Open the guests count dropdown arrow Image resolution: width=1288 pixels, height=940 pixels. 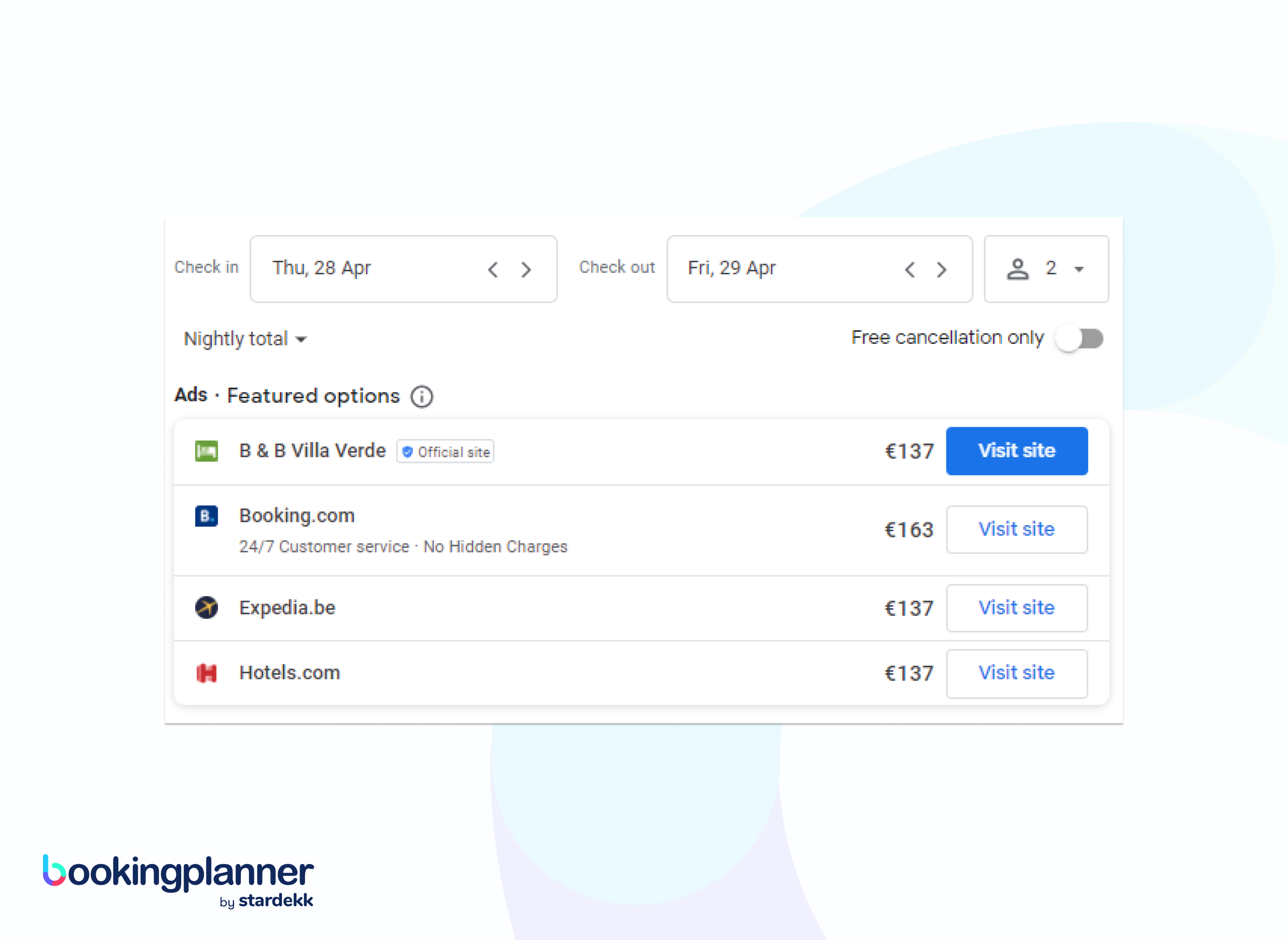tap(1079, 269)
